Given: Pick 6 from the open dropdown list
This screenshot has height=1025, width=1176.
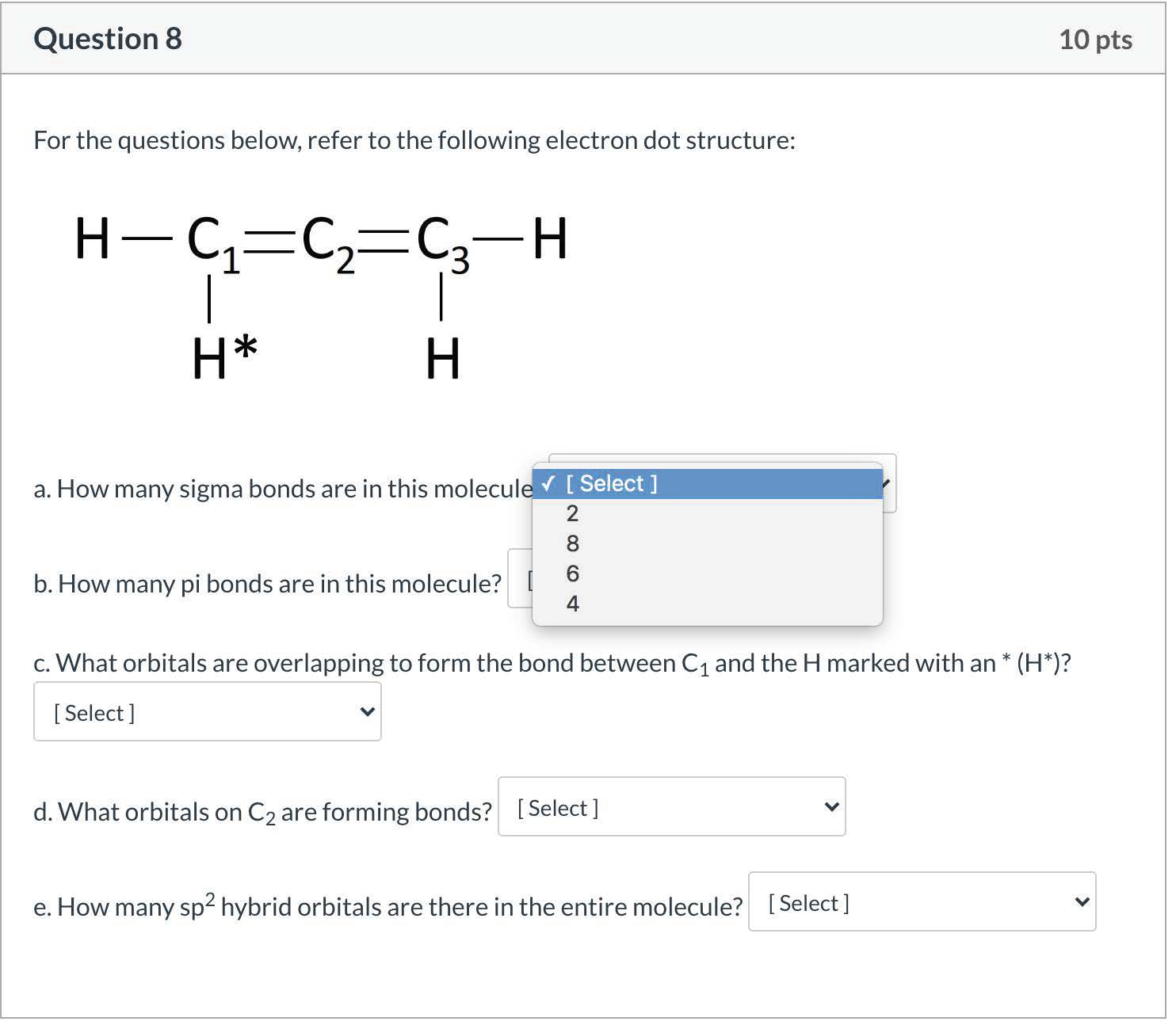Looking at the screenshot, I should [x=572, y=573].
